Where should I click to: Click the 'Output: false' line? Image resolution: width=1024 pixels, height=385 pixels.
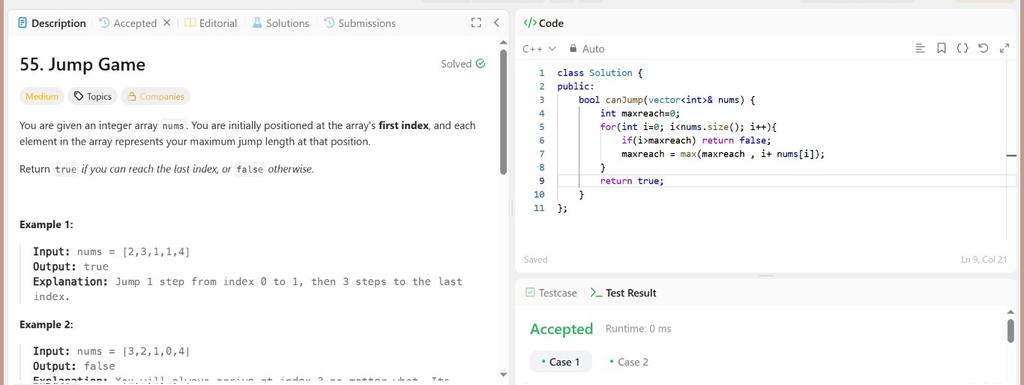coord(74,366)
